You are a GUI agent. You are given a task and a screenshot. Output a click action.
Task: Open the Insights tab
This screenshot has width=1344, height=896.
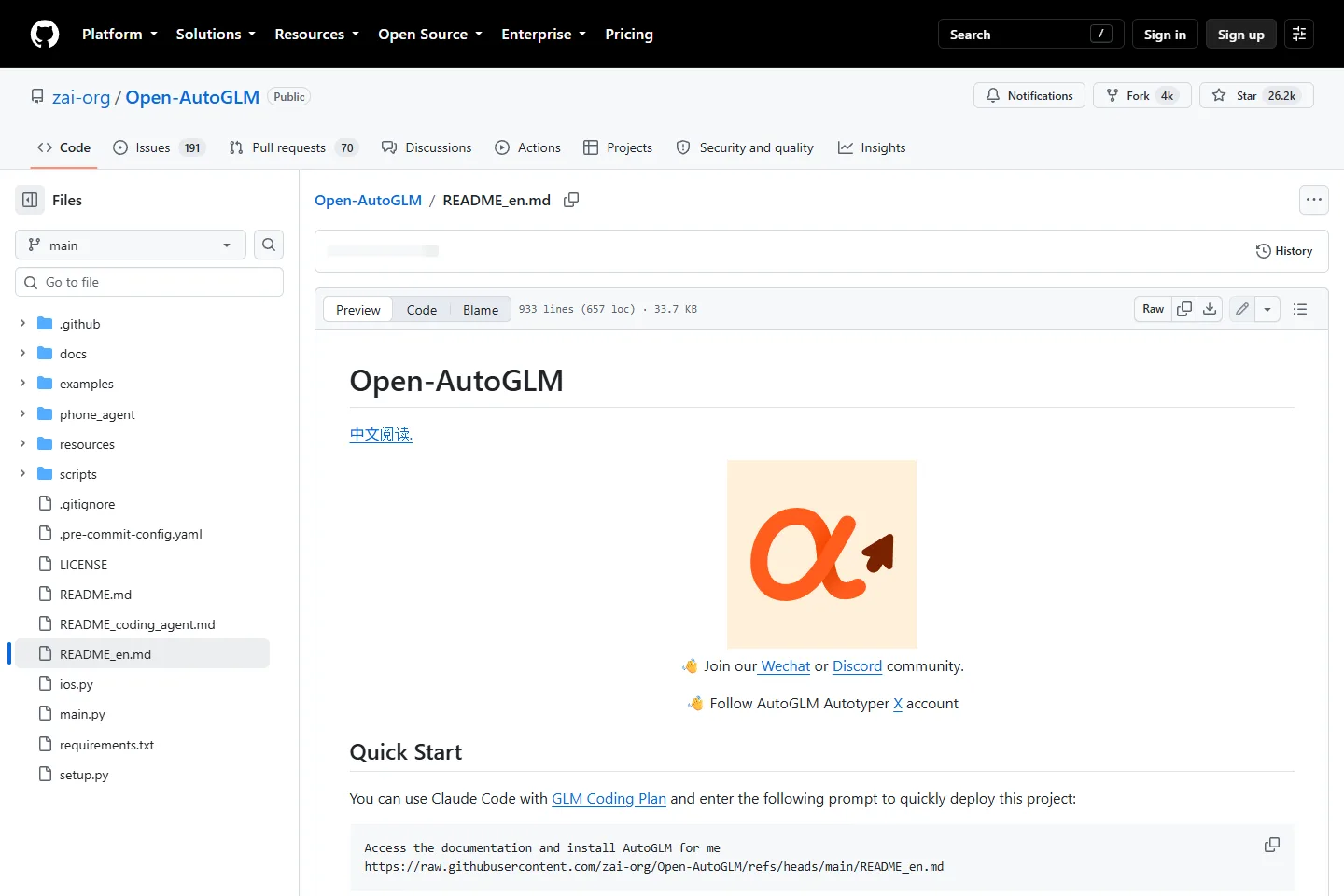[x=872, y=147]
